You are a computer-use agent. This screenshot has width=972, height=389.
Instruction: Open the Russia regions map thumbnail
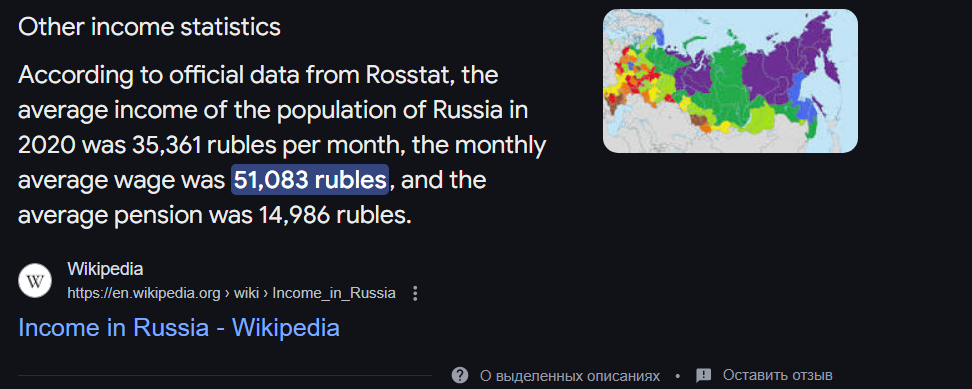(730, 81)
